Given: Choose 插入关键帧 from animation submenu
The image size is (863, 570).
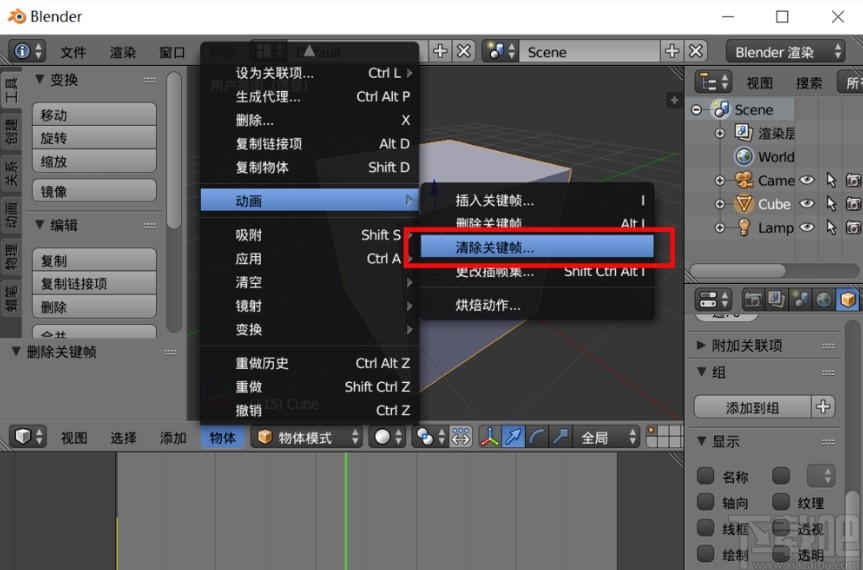Looking at the screenshot, I should click(x=537, y=200).
